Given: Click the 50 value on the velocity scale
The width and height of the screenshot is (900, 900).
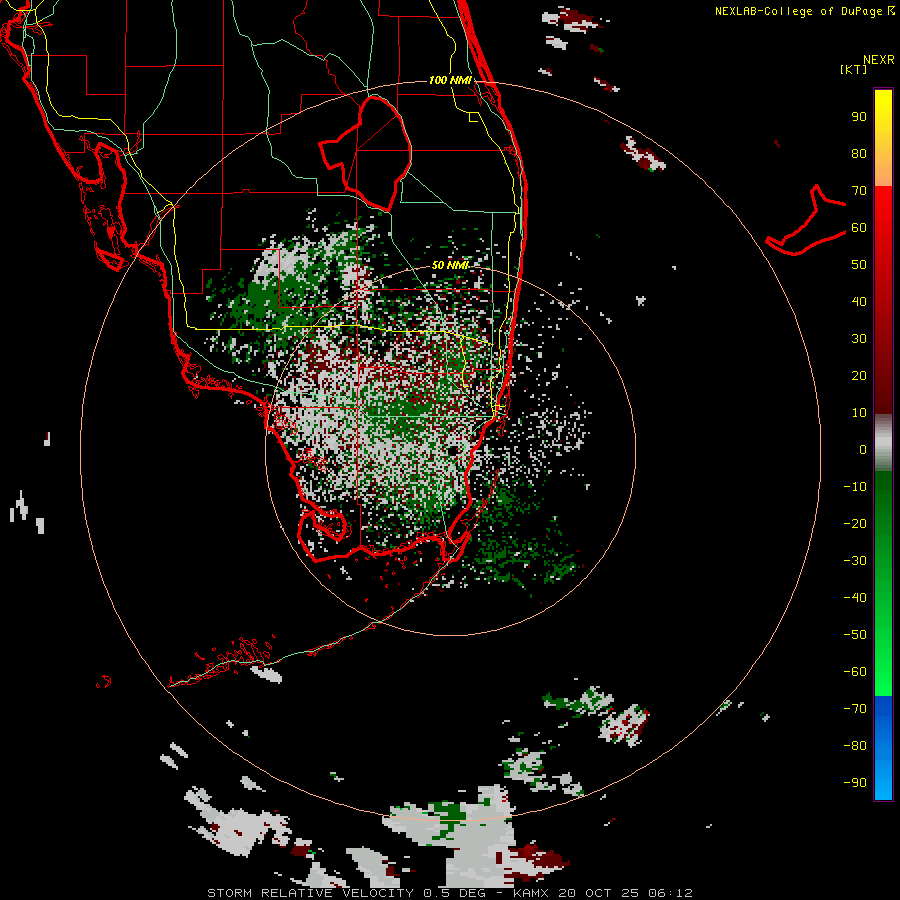Looking at the screenshot, I should [x=859, y=265].
